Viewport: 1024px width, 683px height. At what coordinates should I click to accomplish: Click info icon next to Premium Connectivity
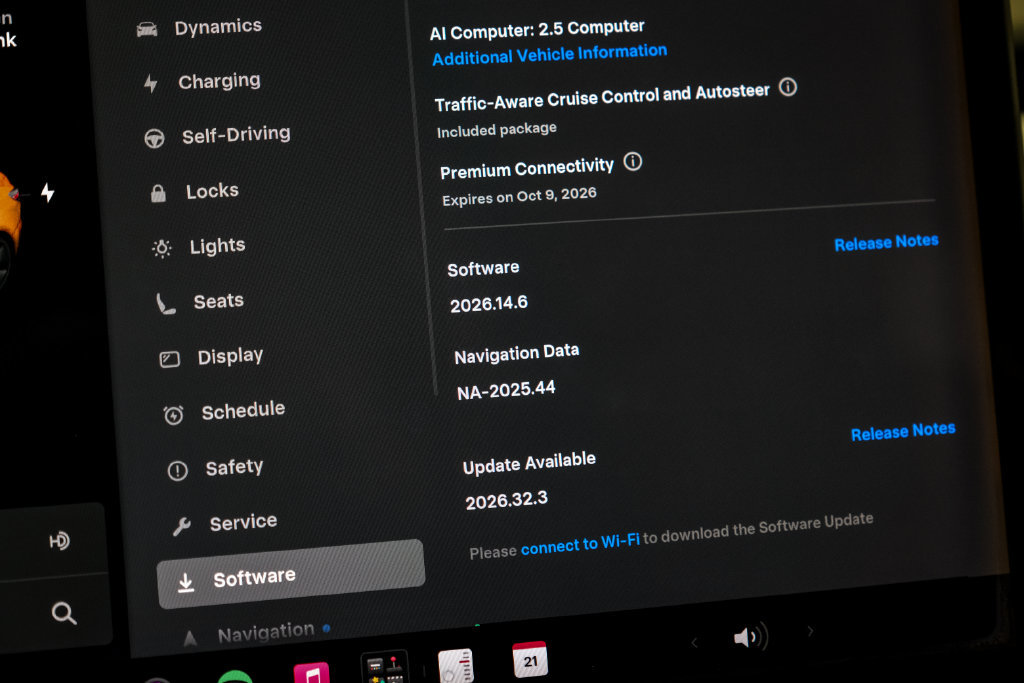632,161
